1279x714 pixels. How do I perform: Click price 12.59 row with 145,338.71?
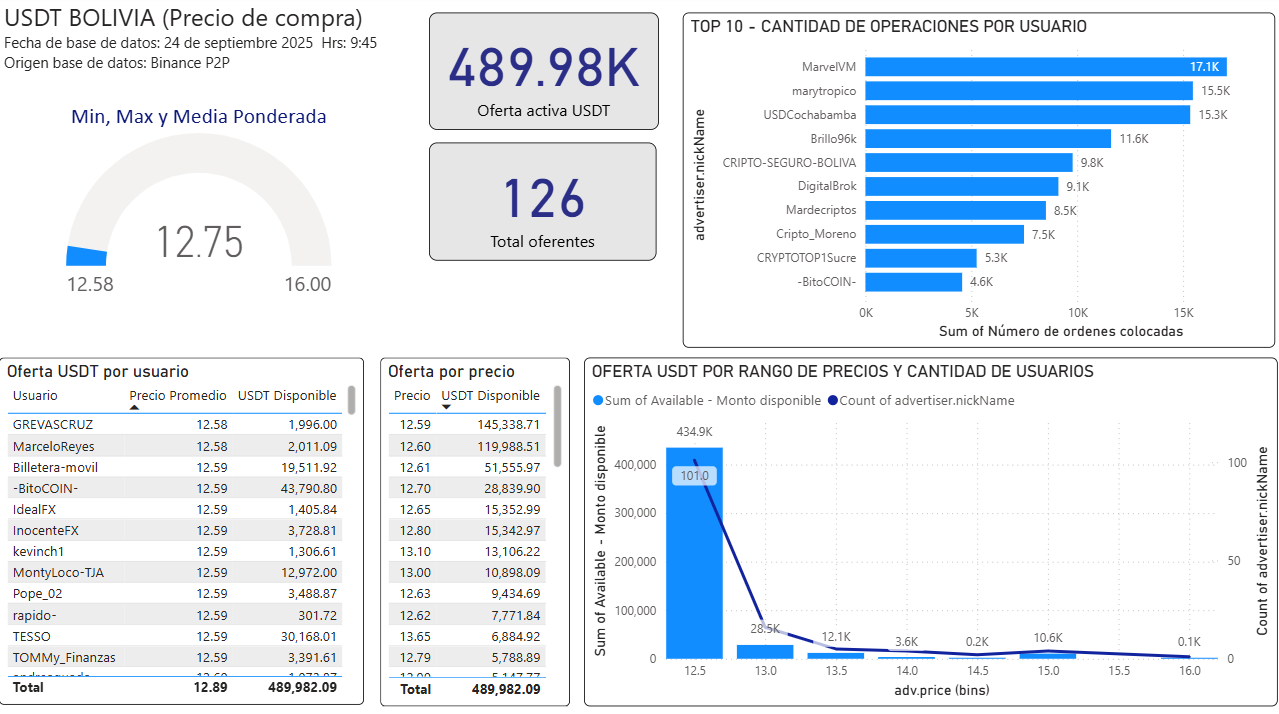point(467,425)
